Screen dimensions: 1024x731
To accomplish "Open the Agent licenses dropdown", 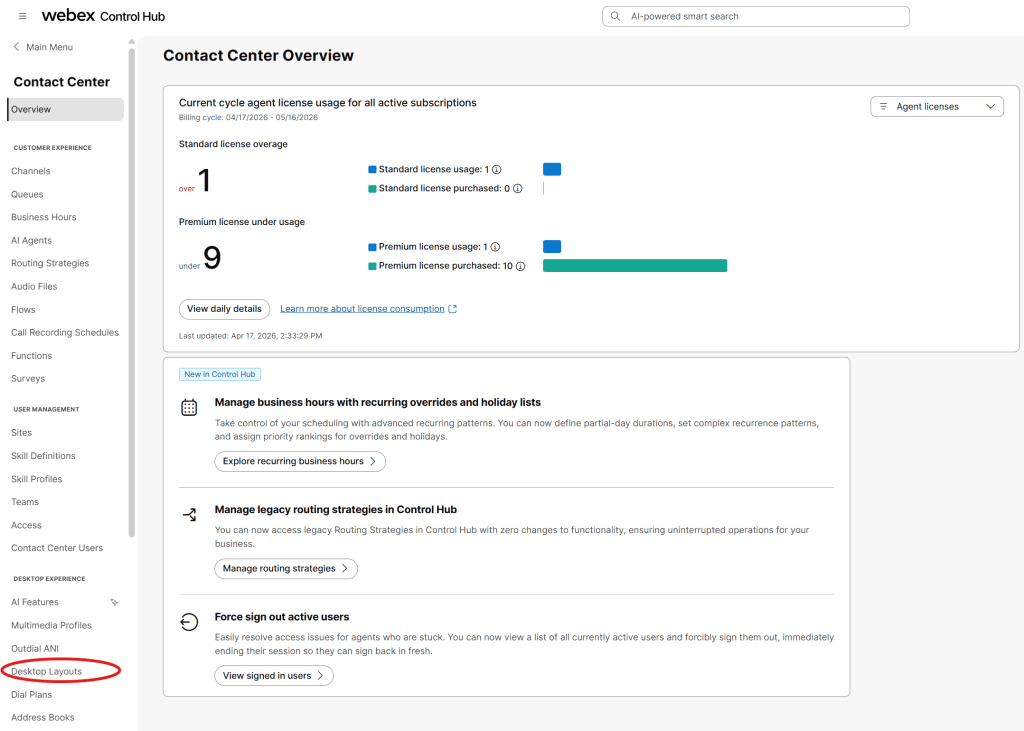I will [x=936, y=107].
